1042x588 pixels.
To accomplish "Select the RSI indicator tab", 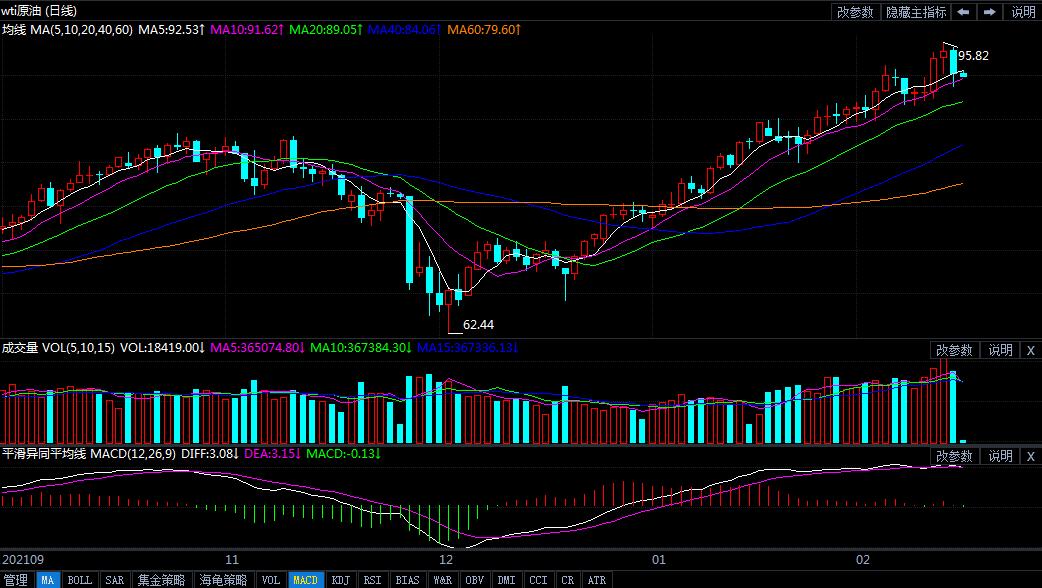I will [x=373, y=580].
